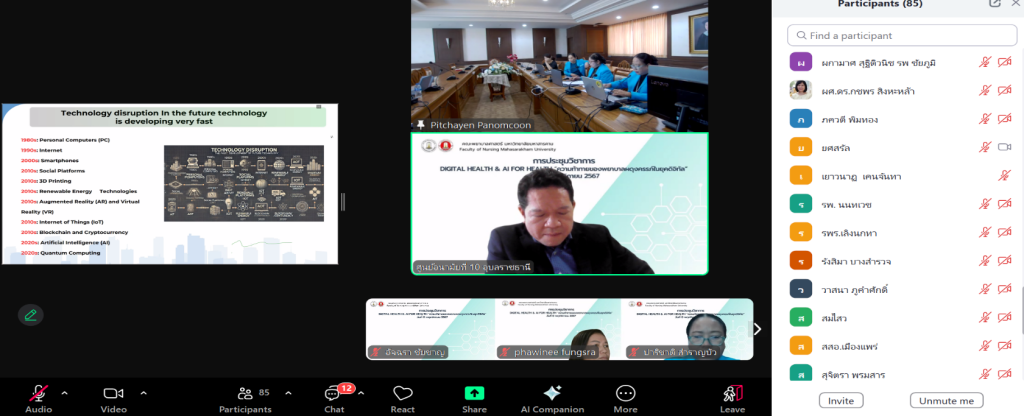Image resolution: width=1024 pixels, height=416 pixels.
Task: Click muted mic icon for สมไสว
Action: 985,317
